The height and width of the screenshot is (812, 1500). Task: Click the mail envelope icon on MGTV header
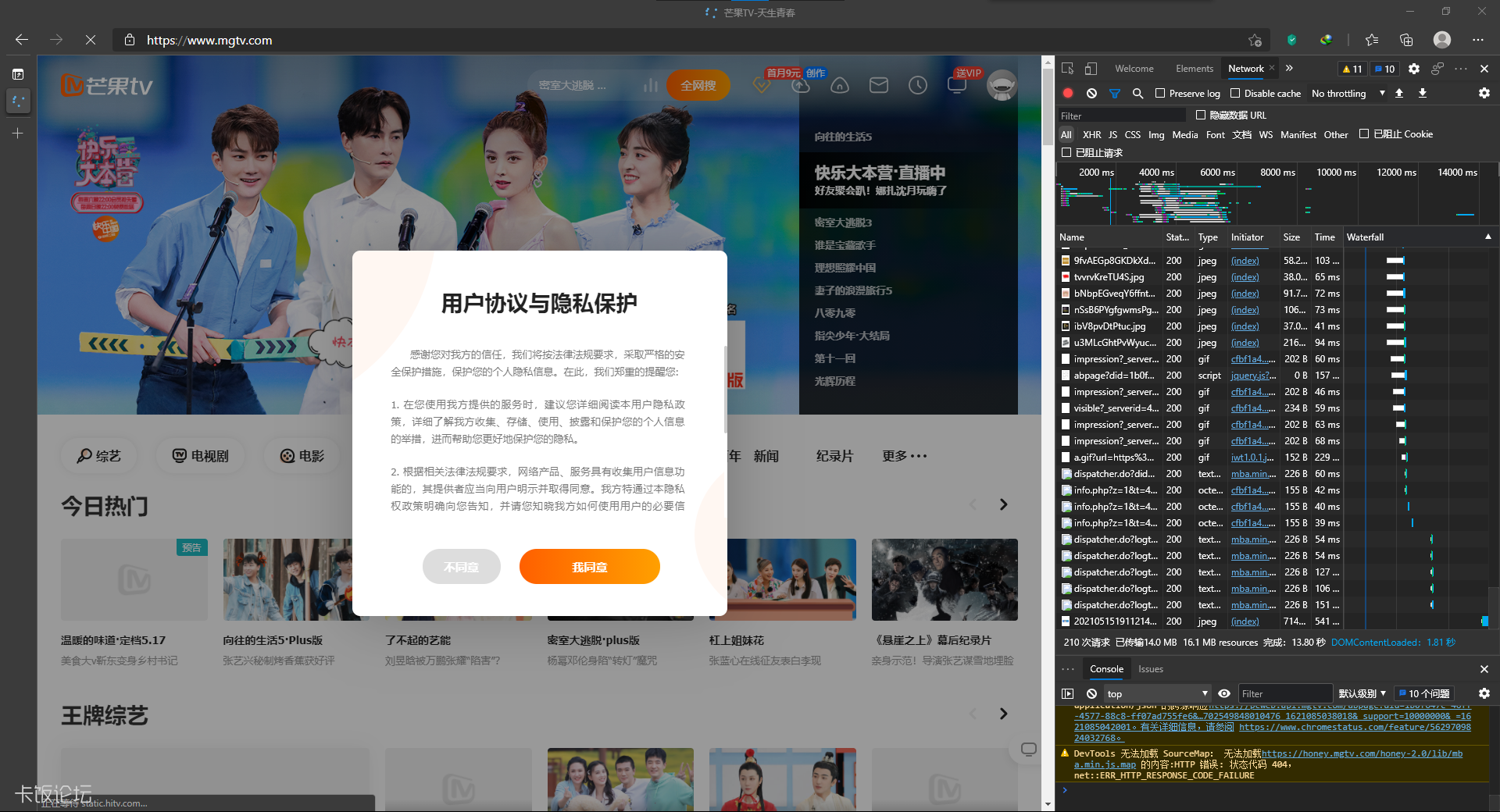tap(879, 85)
